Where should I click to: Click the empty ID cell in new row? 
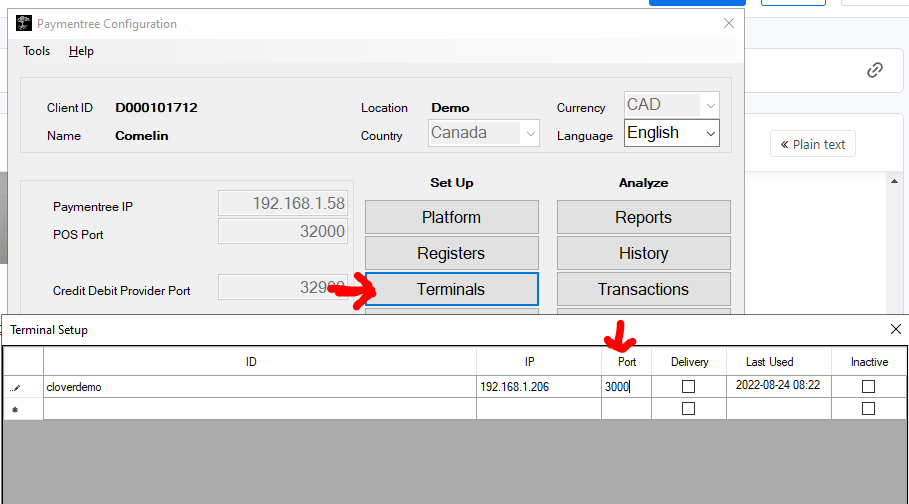[260, 409]
